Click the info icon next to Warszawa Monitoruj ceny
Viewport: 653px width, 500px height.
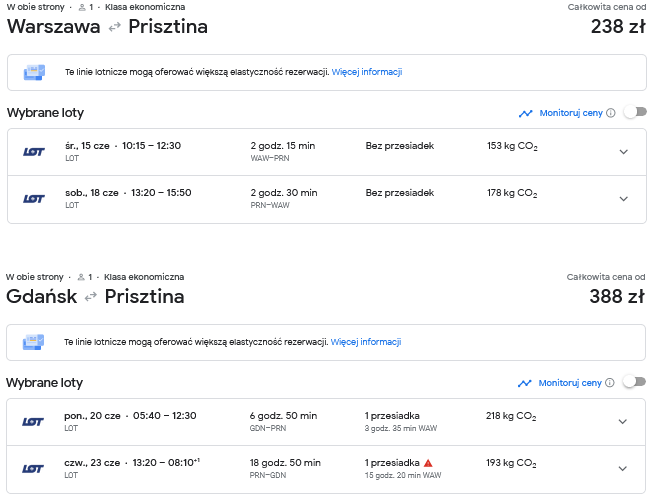(x=611, y=113)
